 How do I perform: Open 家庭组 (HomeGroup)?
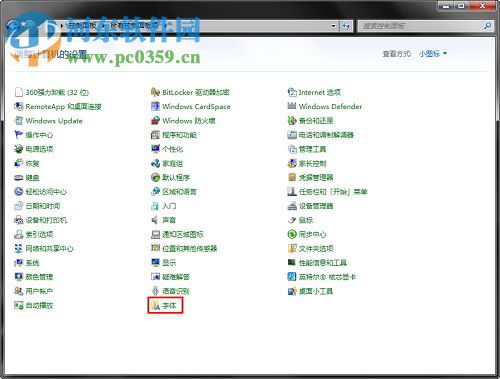click(167, 163)
